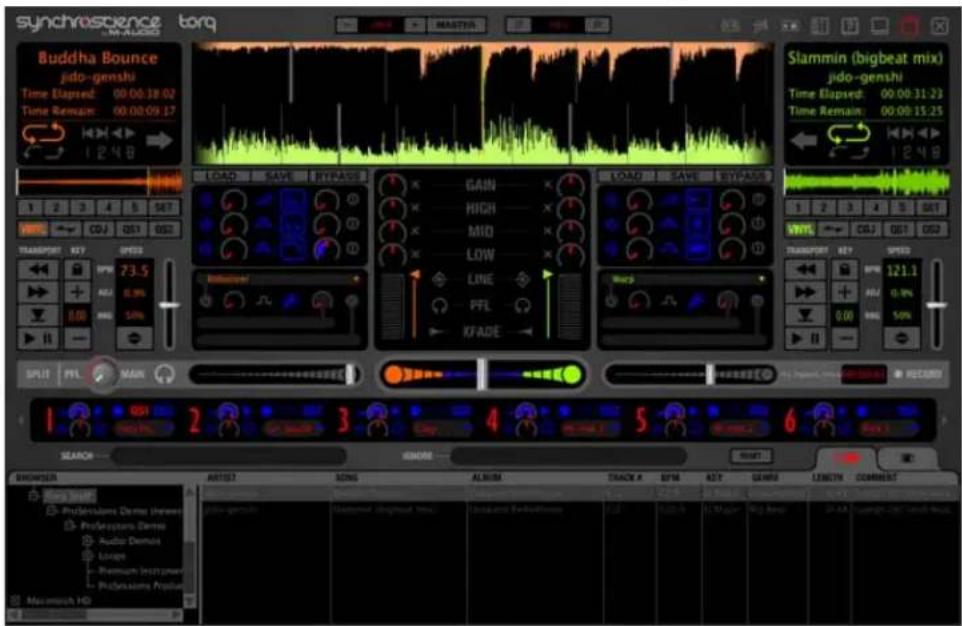The width and height of the screenshot is (962, 626).
Task: Lower key with right deck minus button
Action: click(x=845, y=338)
